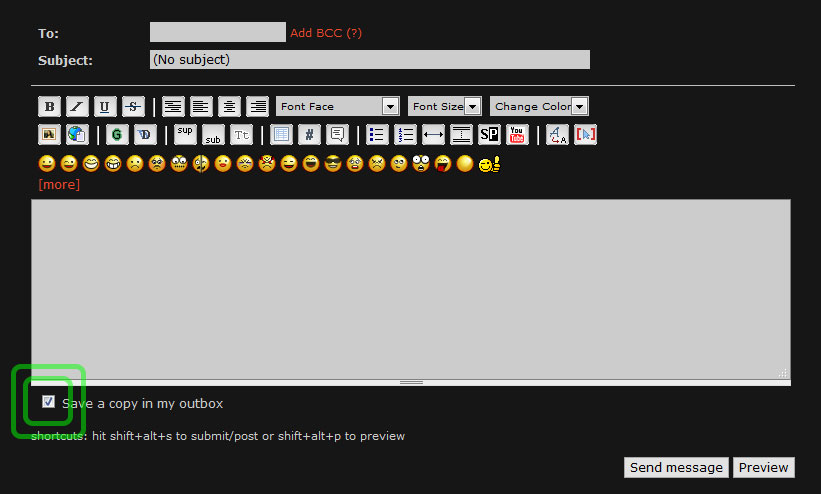821x494 pixels.
Task: Insert a hyperlink with the globe icon
Action: (x=77, y=135)
